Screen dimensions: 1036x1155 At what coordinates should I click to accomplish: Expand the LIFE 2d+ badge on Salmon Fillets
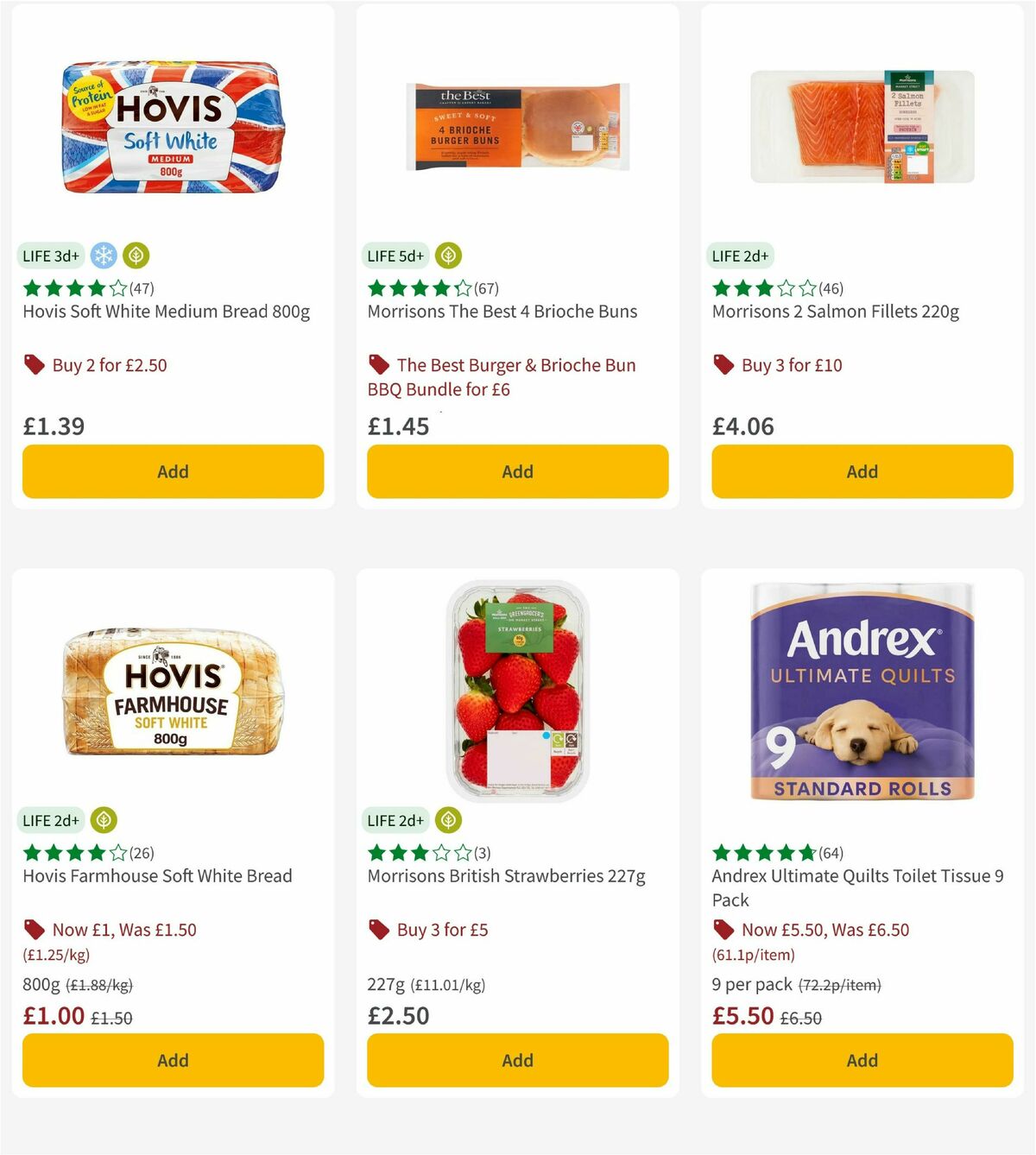(x=740, y=256)
